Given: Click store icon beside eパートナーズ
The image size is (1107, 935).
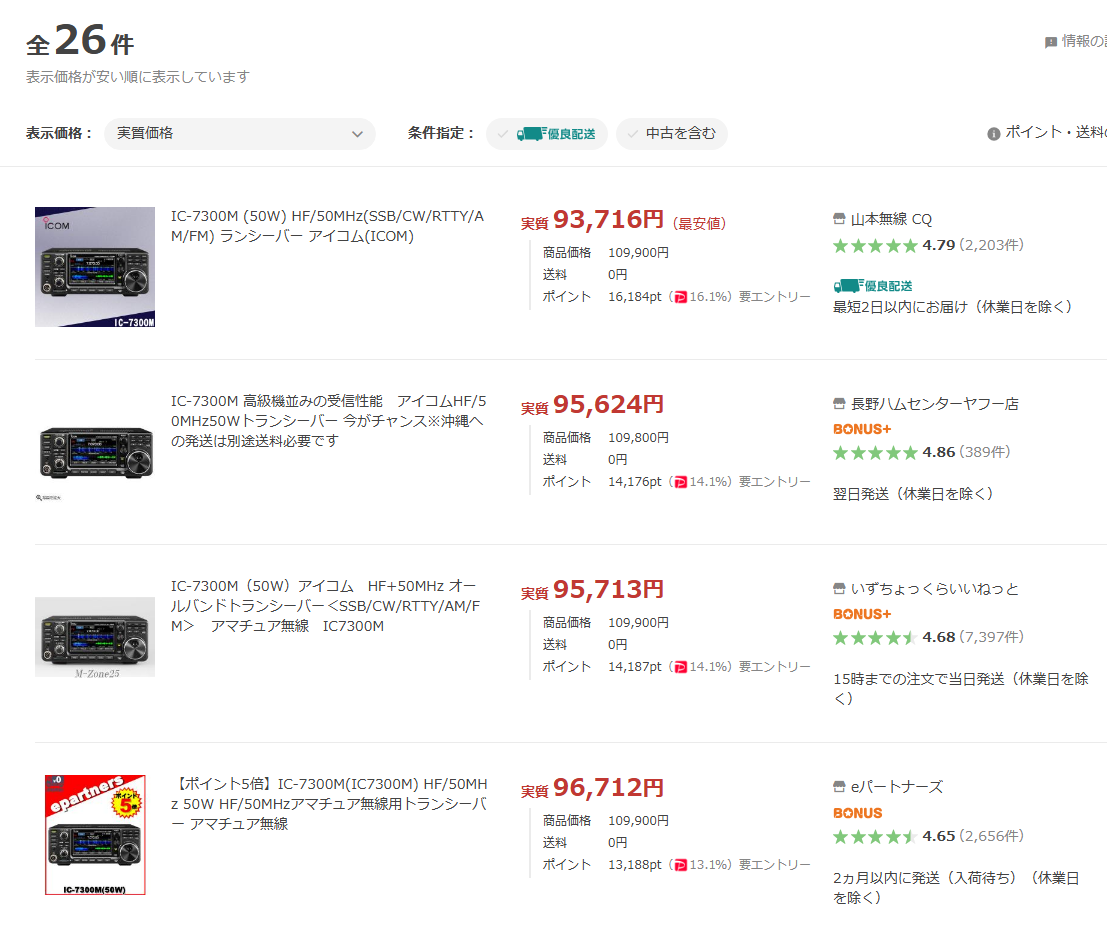Looking at the screenshot, I should click(839, 787).
